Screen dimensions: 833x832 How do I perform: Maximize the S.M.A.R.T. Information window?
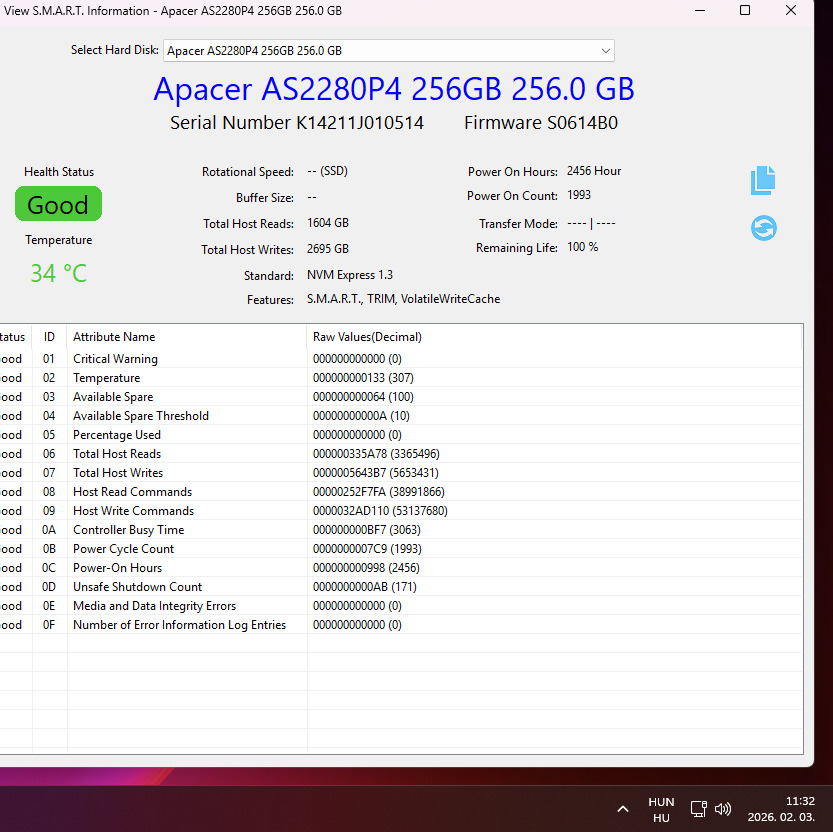click(x=745, y=11)
